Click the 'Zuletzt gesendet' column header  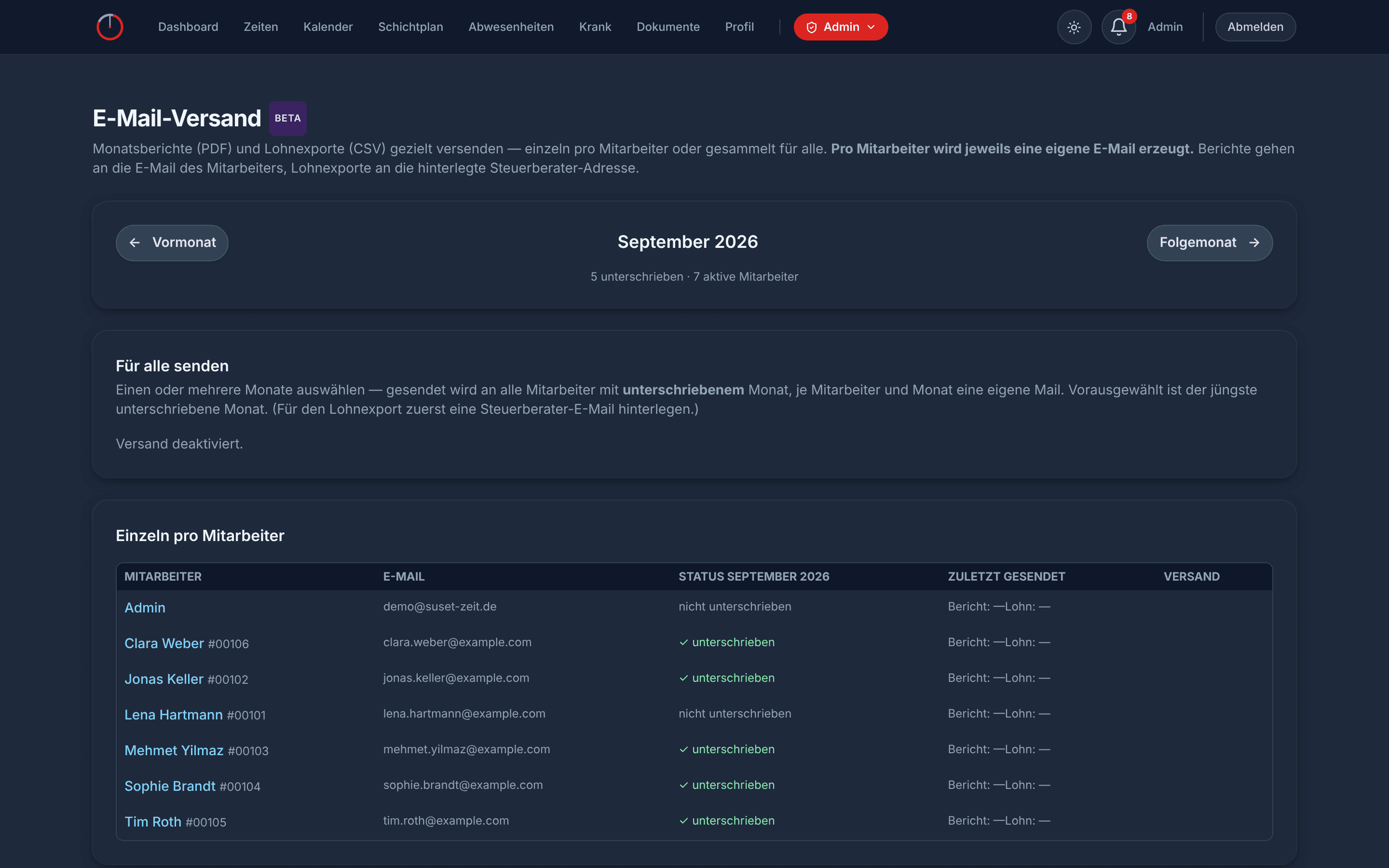1006,576
